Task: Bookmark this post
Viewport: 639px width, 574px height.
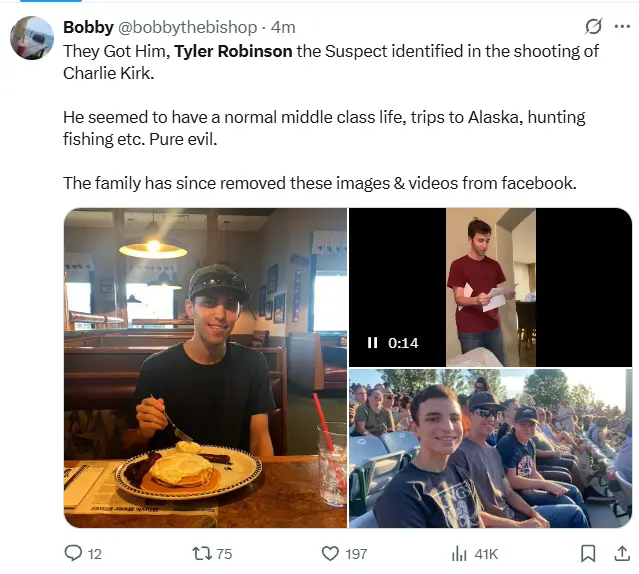Action: click(589, 553)
